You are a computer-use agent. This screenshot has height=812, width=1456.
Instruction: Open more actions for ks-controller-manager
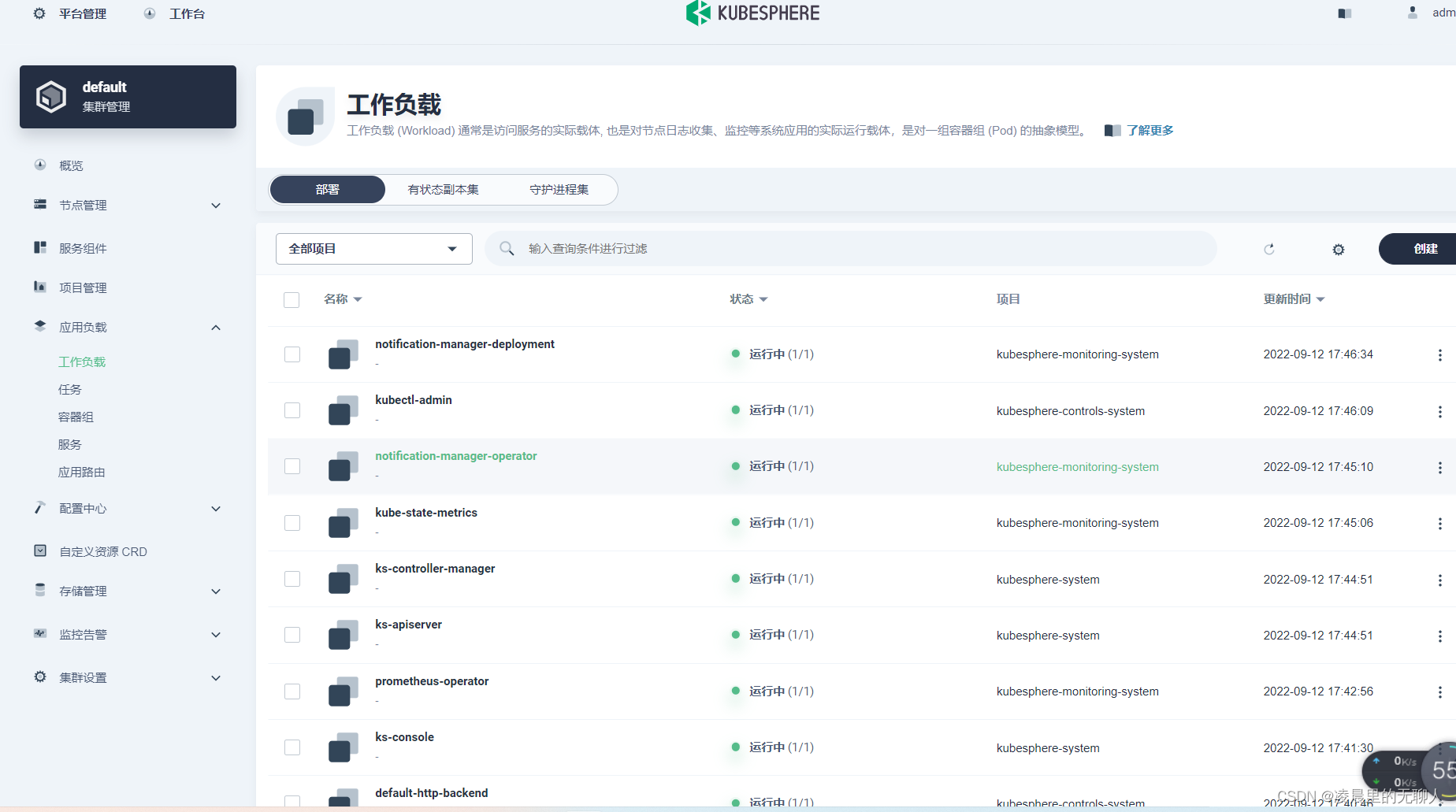click(x=1440, y=580)
